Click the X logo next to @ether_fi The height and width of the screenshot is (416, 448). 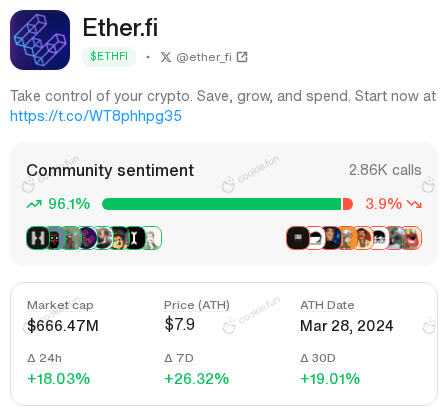(x=166, y=57)
